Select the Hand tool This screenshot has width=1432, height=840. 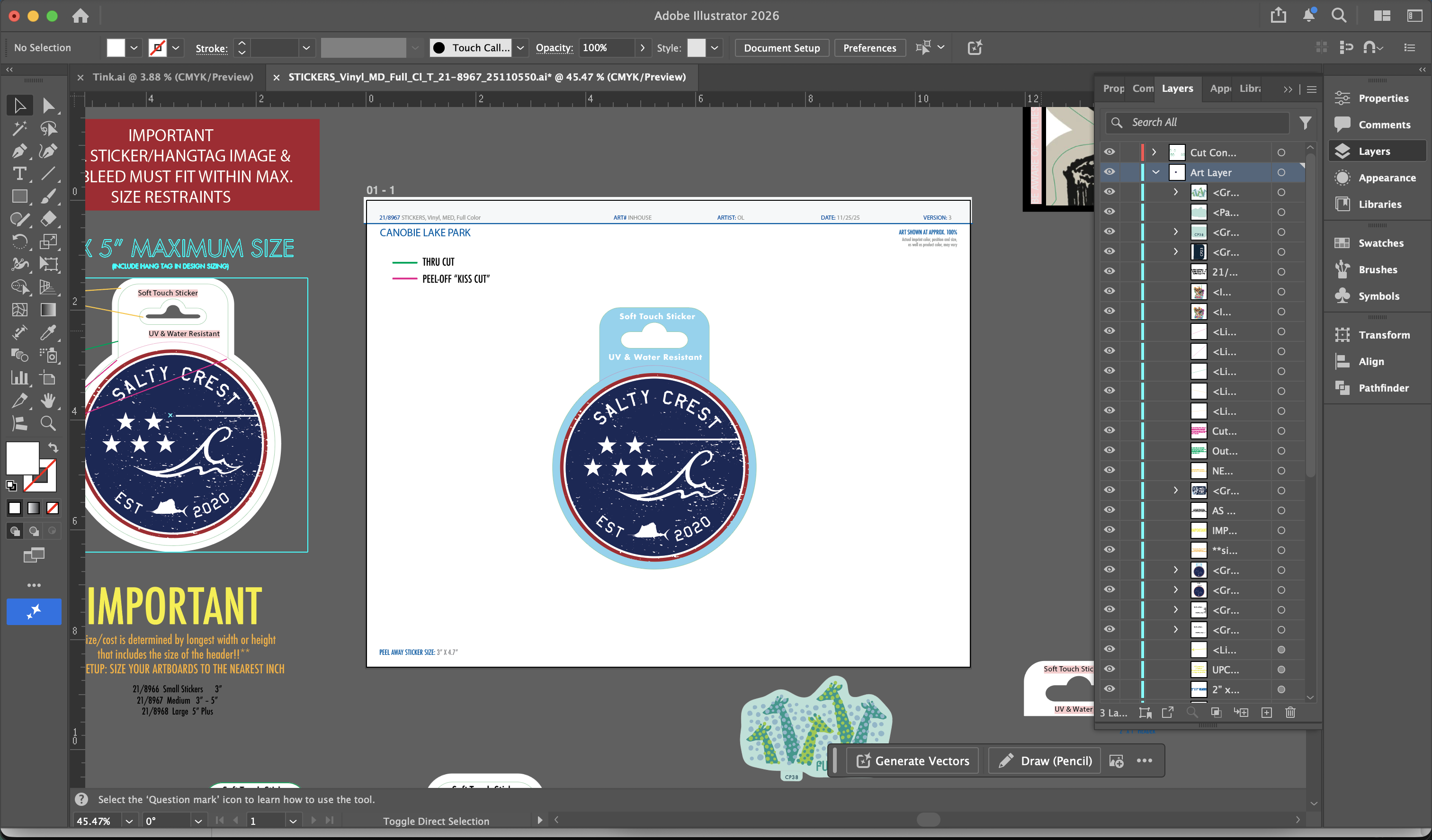(x=48, y=401)
